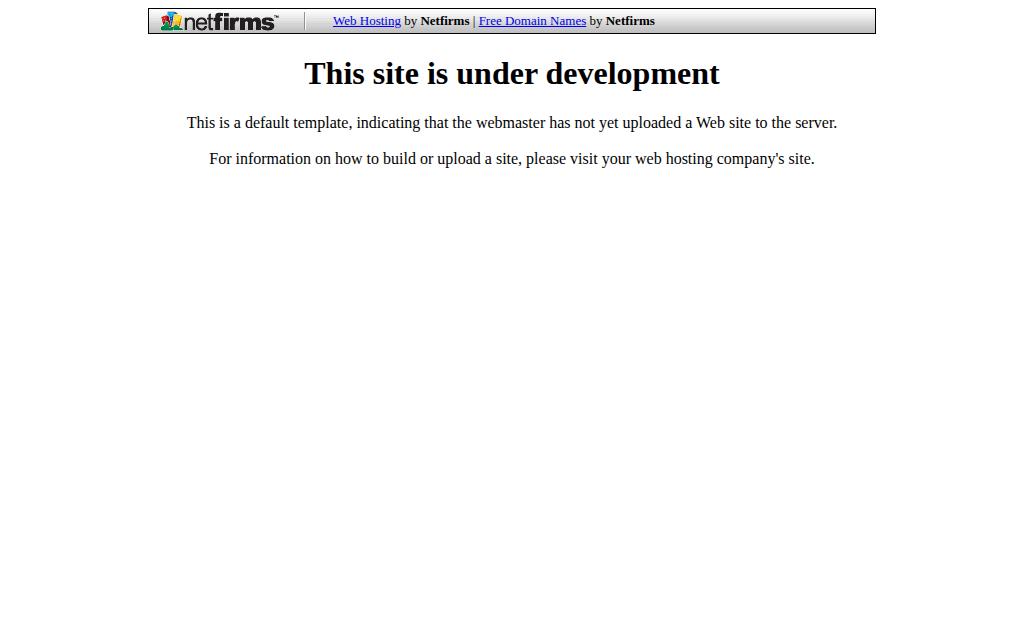Click bold Netfirms text after Web Hosting
Screen dimensions: 1024x629
pyautogui.click(x=445, y=21)
